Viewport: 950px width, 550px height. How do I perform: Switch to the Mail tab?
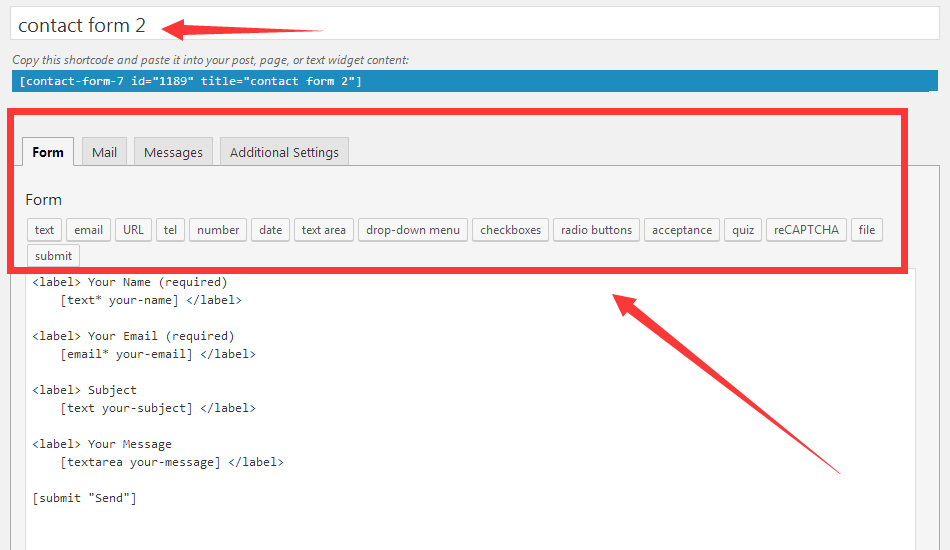point(104,152)
